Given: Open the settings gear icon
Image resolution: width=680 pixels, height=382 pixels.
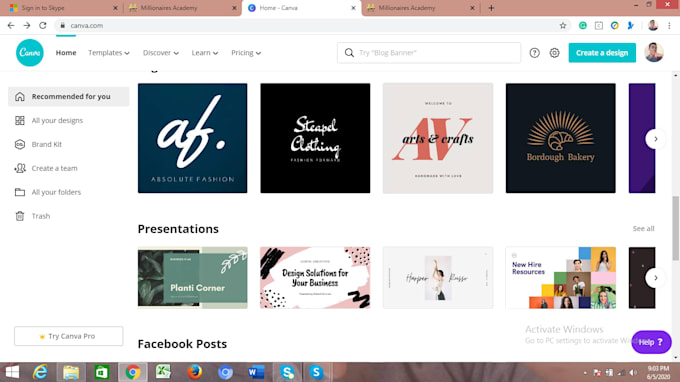Looking at the screenshot, I should click(554, 53).
